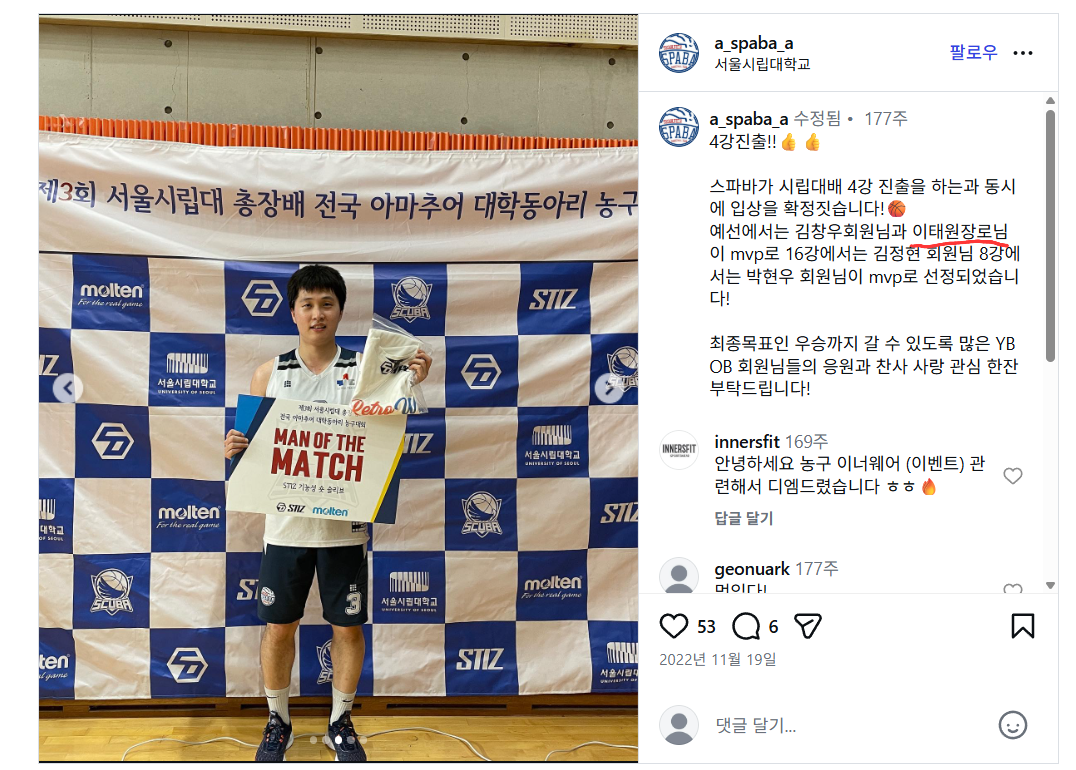Click the 팔로우 follow button
The height and width of the screenshot is (770, 1076).
point(973,52)
